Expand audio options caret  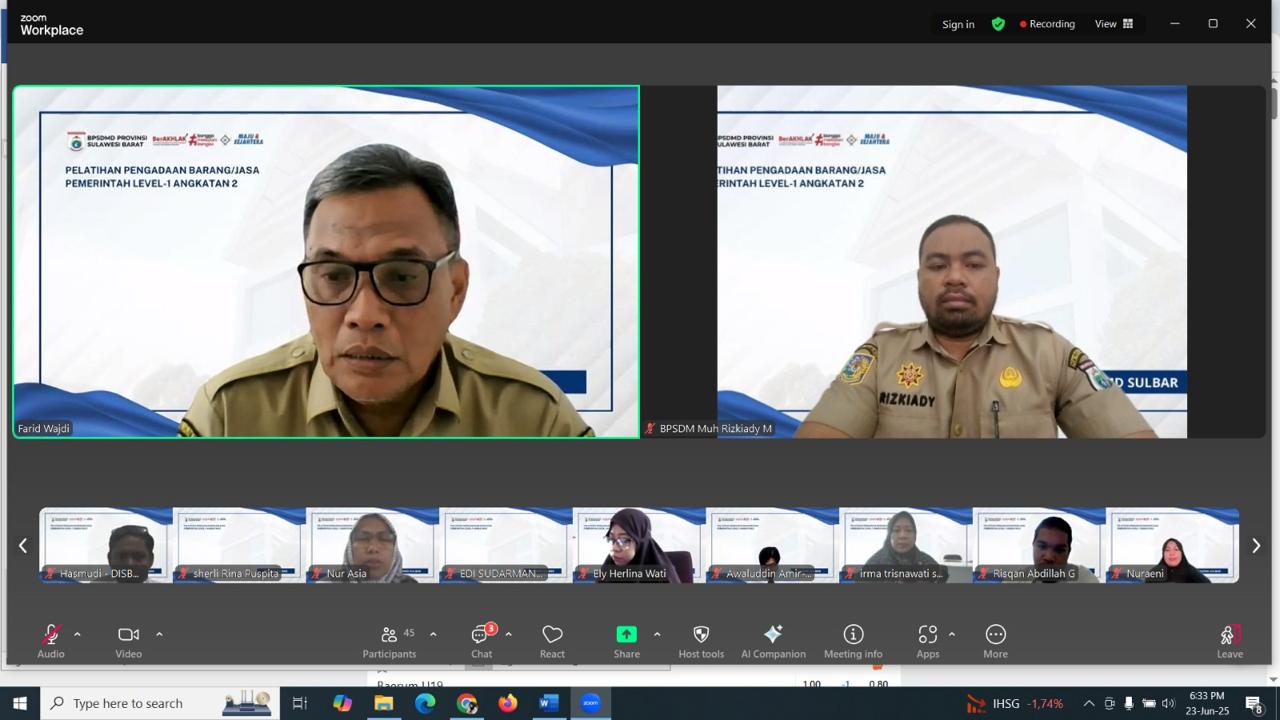pos(77,634)
